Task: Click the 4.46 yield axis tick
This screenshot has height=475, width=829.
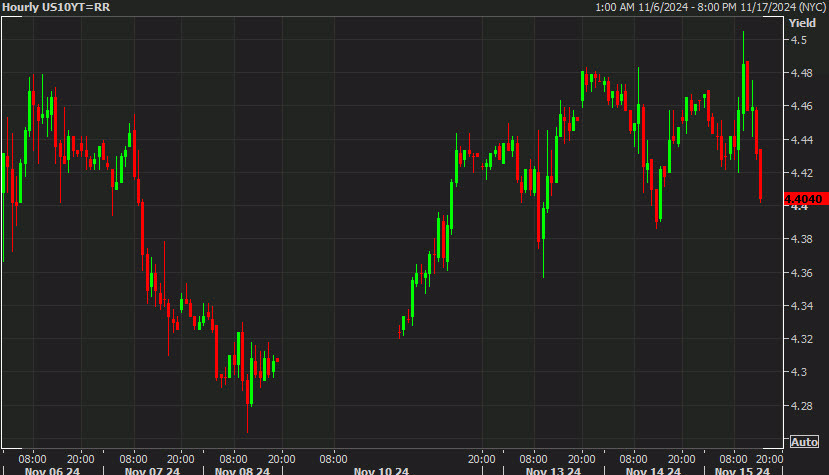Action: tap(802, 106)
